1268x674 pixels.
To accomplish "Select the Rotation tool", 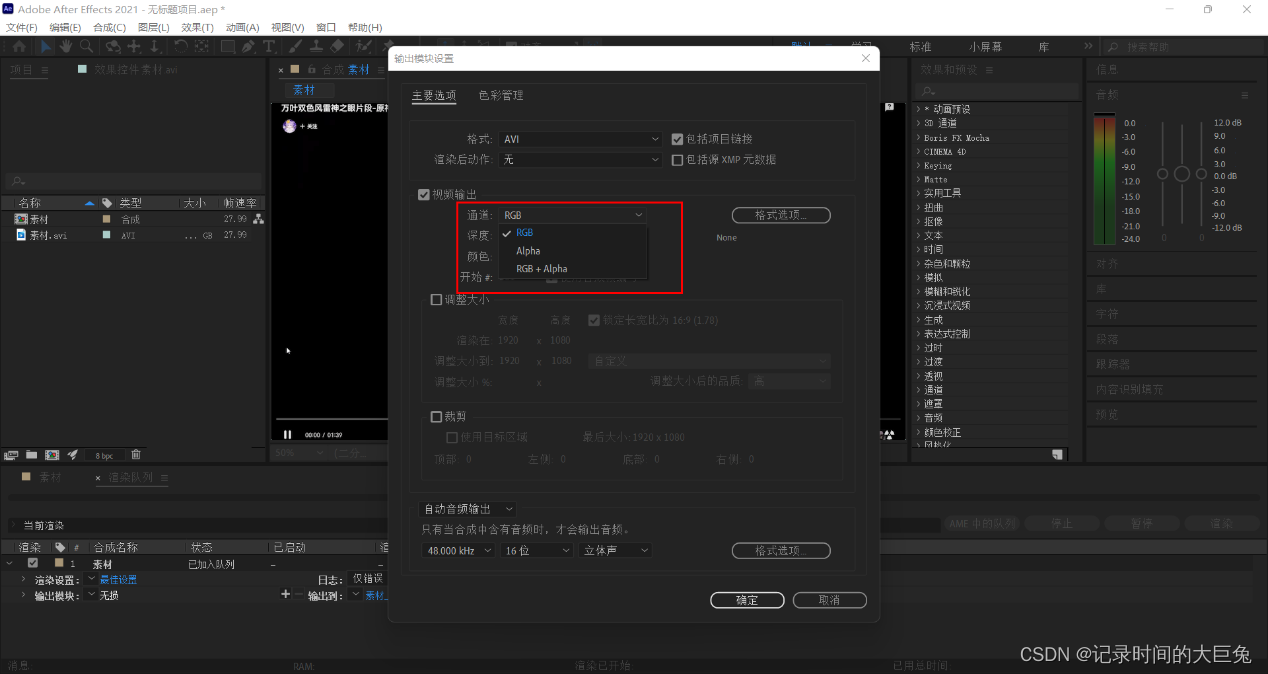I will point(181,46).
